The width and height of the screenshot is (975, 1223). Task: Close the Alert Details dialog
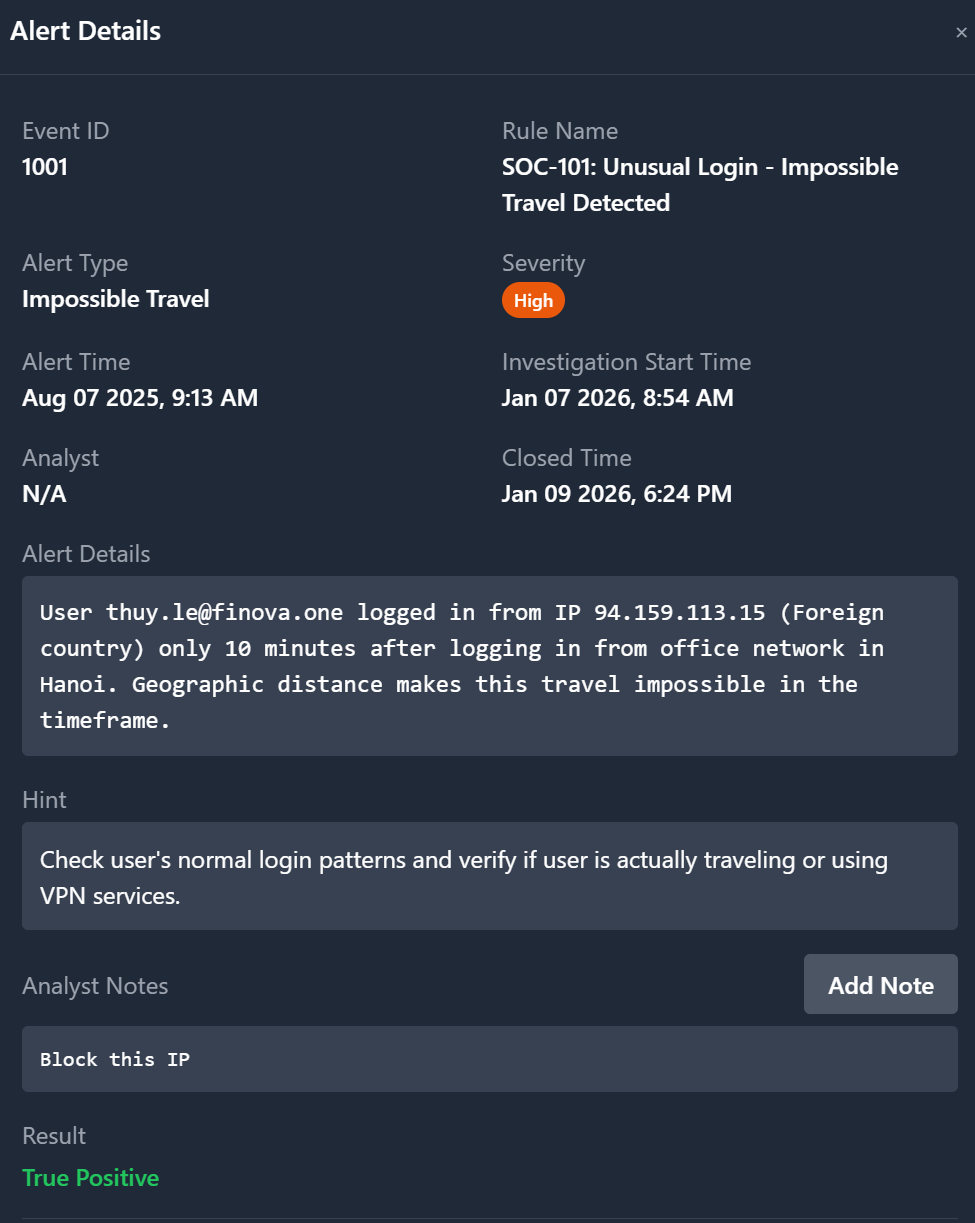[961, 31]
